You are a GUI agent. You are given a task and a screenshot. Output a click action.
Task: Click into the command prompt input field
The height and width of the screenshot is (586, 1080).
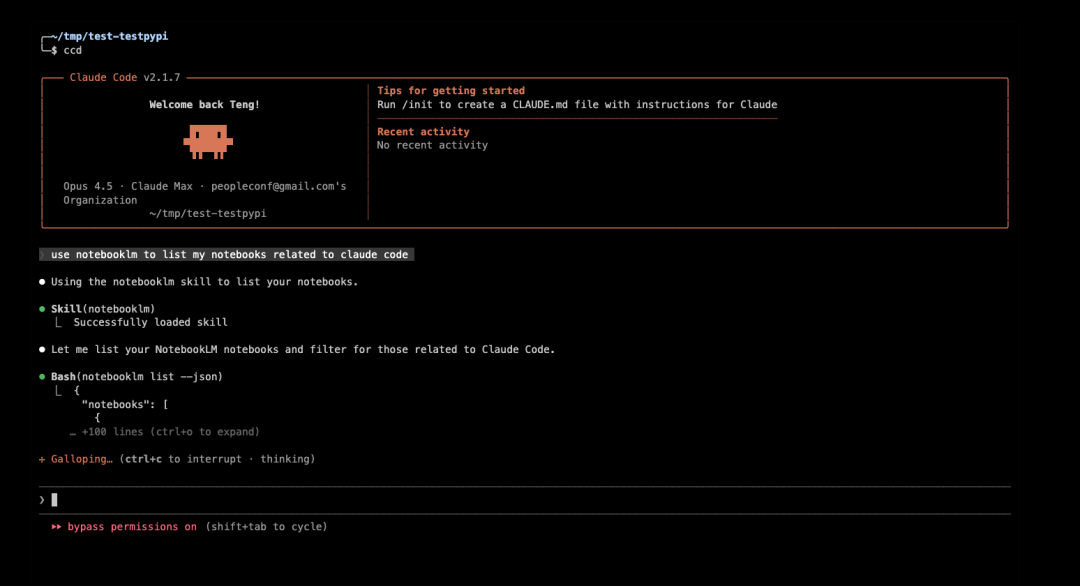(x=500, y=499)
